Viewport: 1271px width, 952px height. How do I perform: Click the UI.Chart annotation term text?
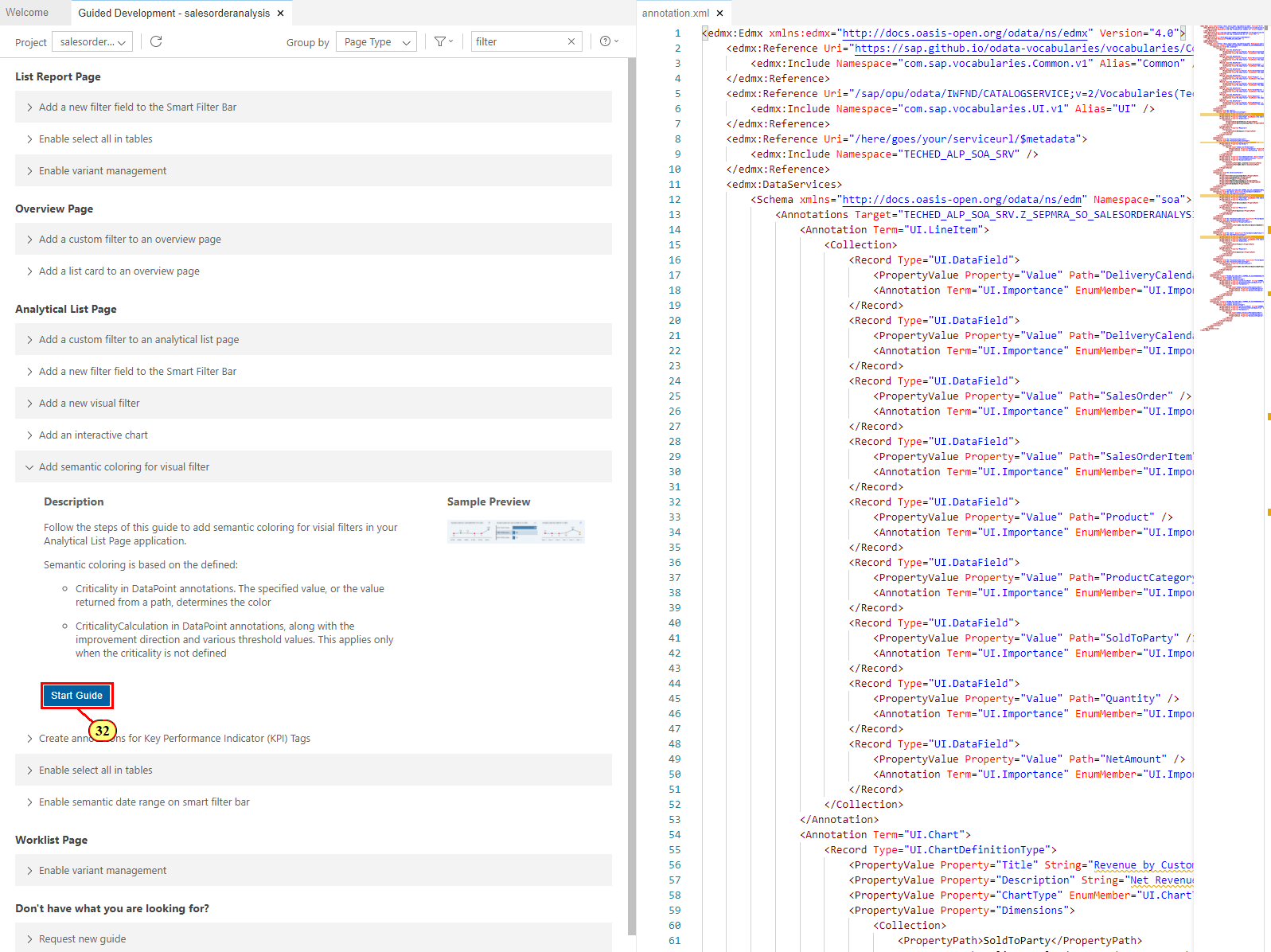pos(934,834)
